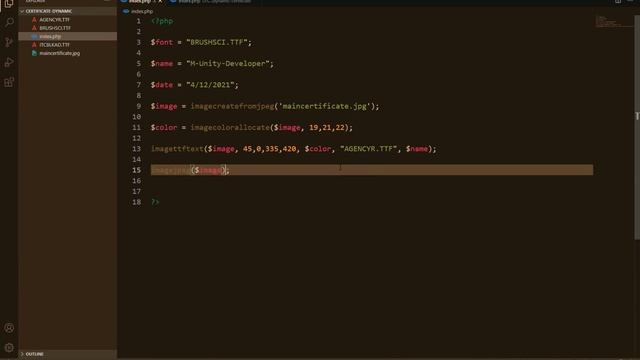Open ITCBLKAD.TTF in the explorer
This screenshot has width=640, height=360.
[54, 45]
